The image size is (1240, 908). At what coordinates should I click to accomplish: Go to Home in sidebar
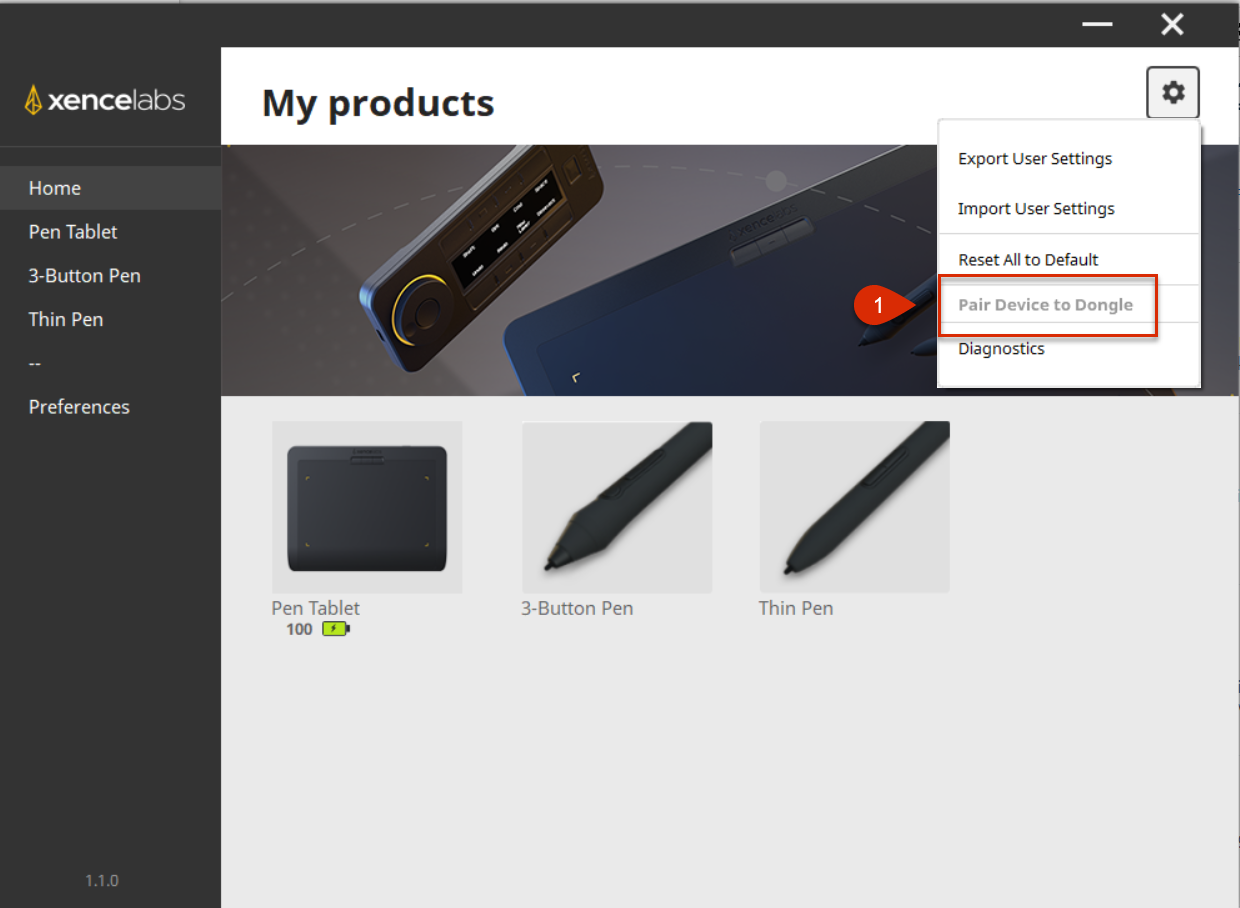point(110,188)
